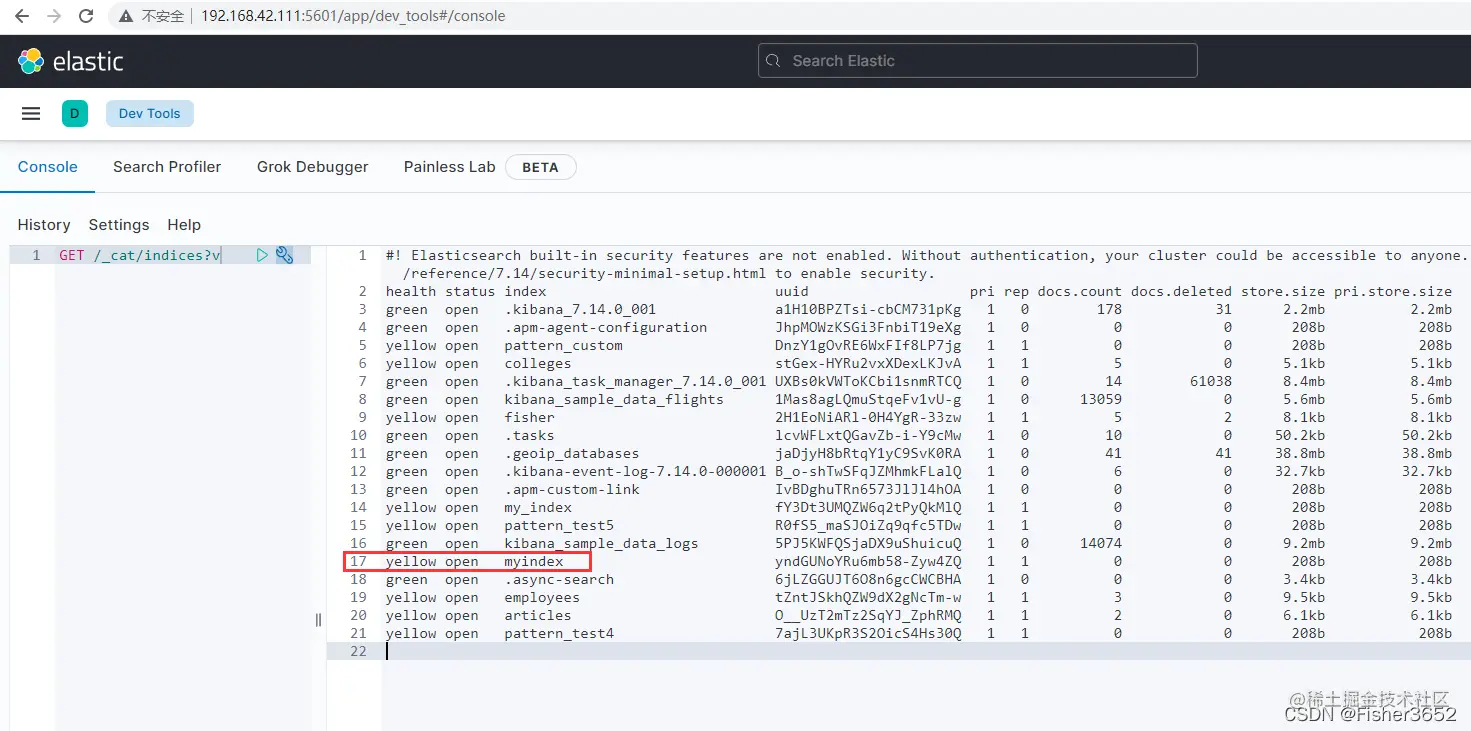Click the health column header
This screenshot has width=1471, height=731.
(411, 291)
